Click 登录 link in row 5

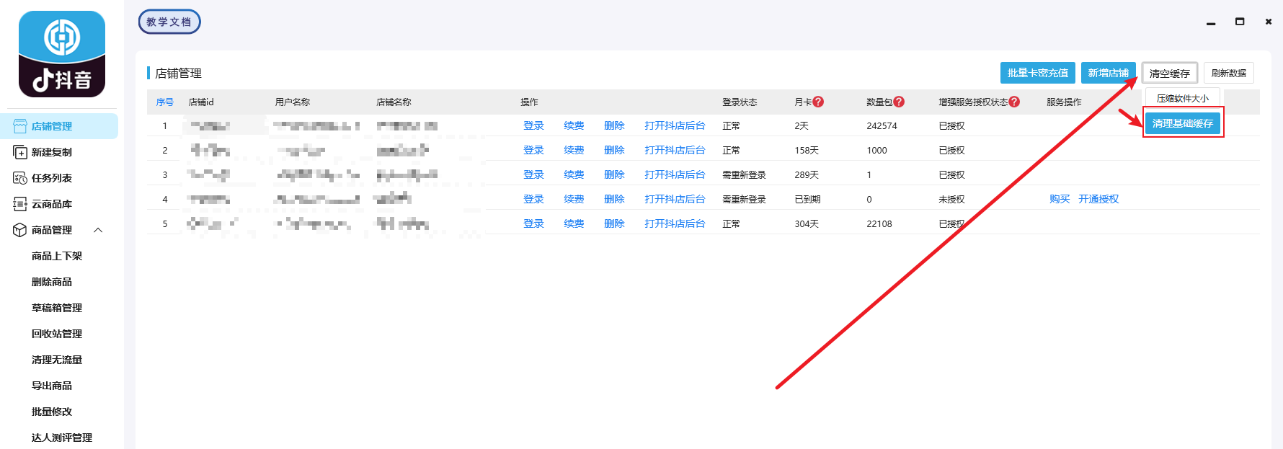(534, 224)
